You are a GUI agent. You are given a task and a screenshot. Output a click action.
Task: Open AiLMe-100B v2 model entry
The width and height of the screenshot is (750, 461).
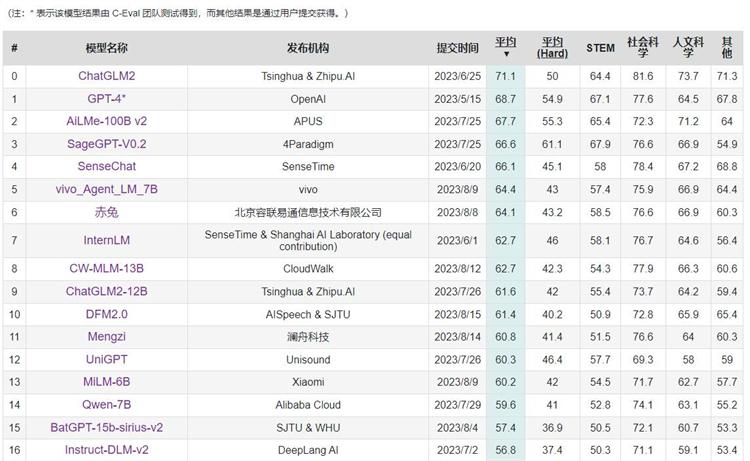pyautogui.click(x=107, y=121)
